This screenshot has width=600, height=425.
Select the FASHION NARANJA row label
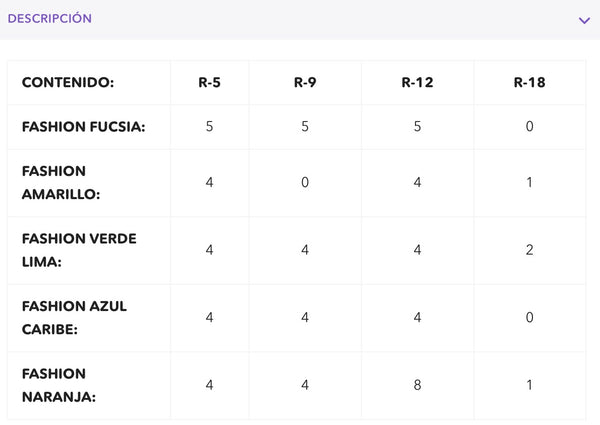[59, 385]
